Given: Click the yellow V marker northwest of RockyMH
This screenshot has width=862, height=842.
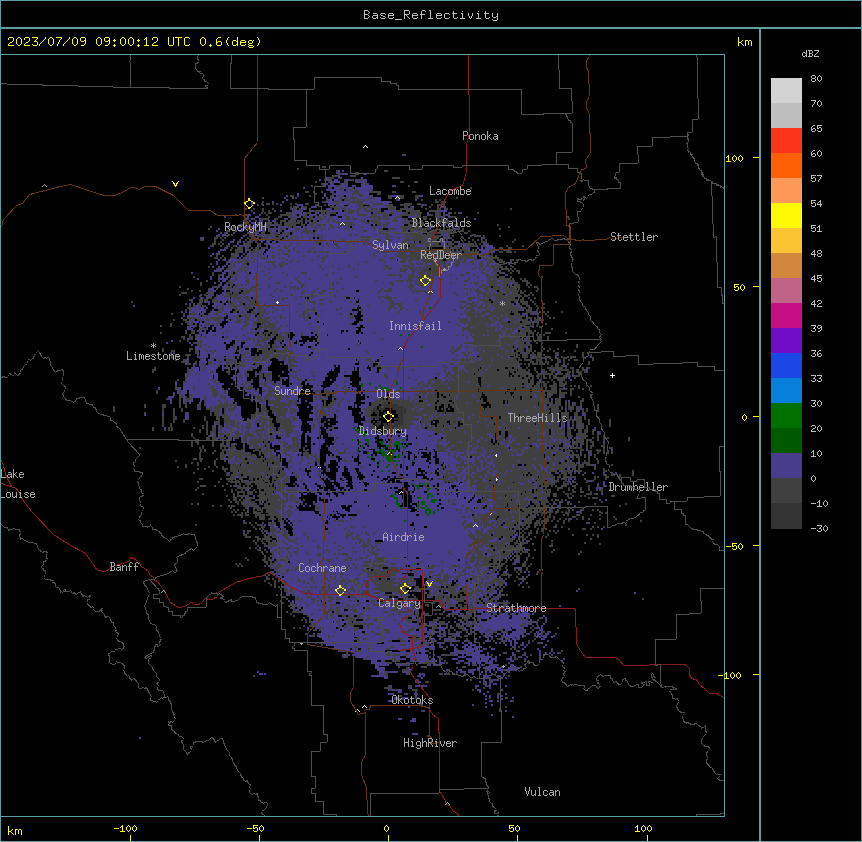Looking at the screenshot, I should tap(175, 184).
